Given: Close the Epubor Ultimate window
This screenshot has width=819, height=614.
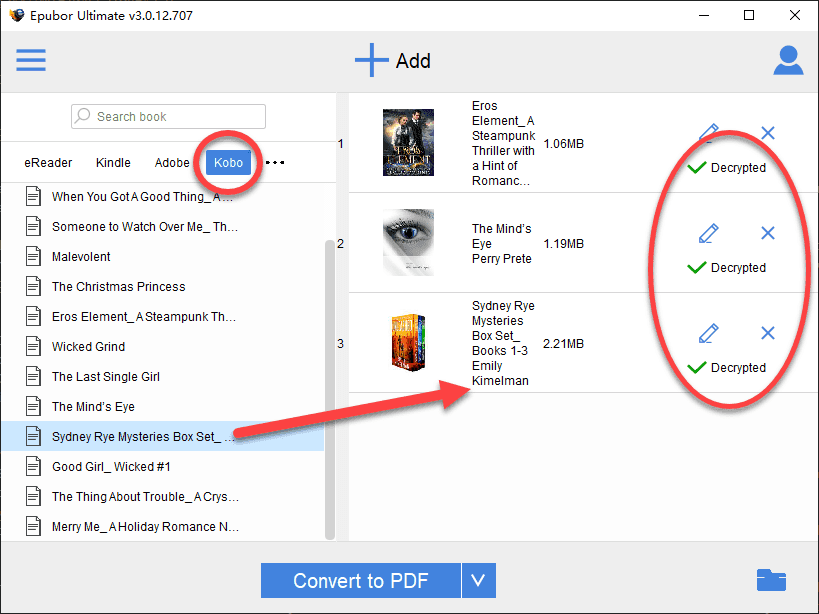Looking at the screenshot, I should (x=795, y=15).
